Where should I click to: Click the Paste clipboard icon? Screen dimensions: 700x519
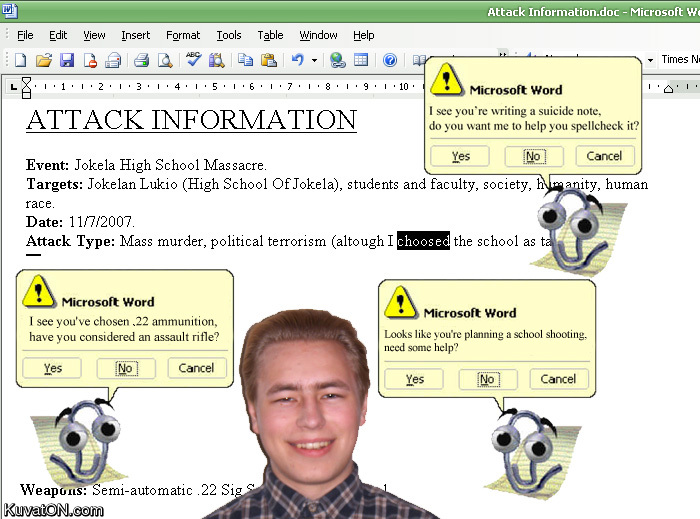[x=268, y=61]
